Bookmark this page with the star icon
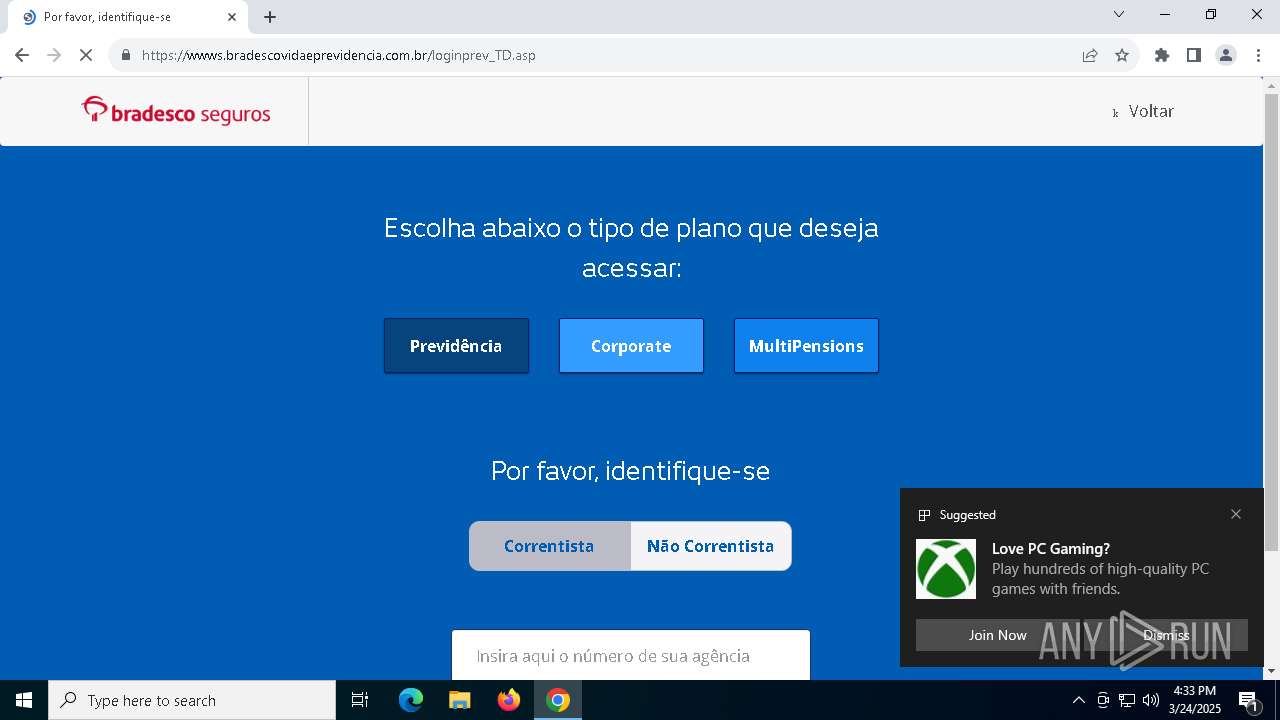 (1122, 55)
